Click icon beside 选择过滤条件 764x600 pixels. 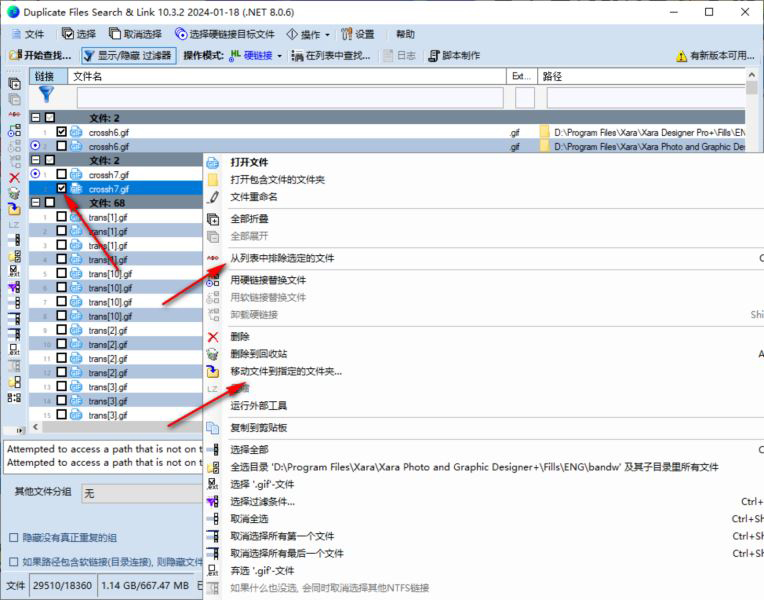[x=213, y=502]
